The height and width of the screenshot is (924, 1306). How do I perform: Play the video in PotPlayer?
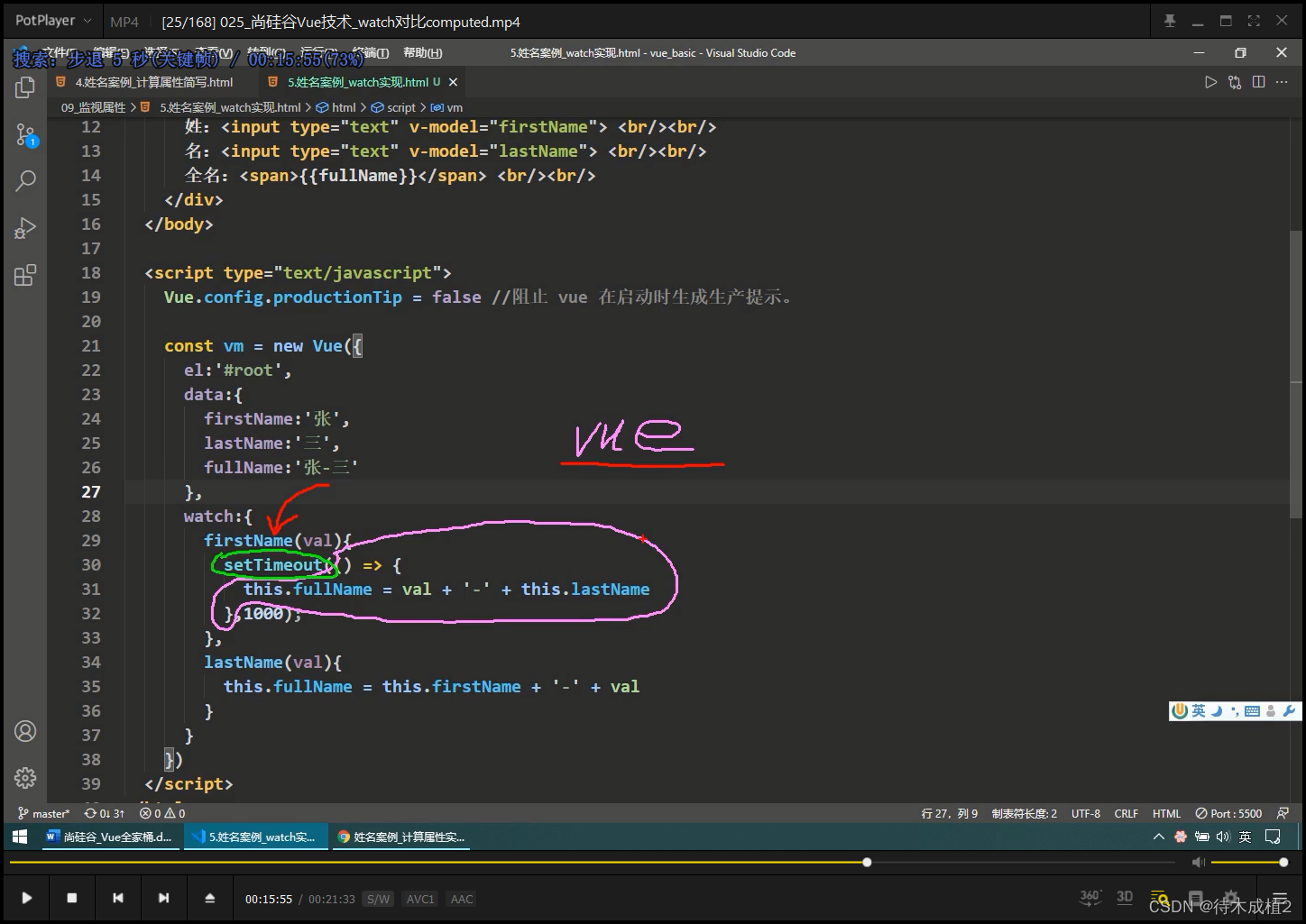(x=26, y=898)
